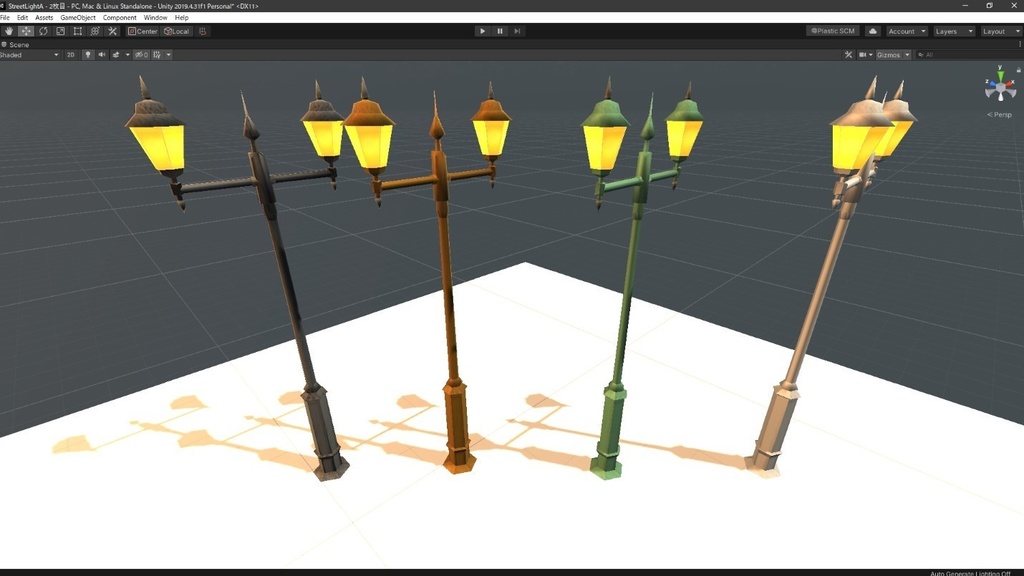Start Play mode
The height and width of the screenshot is (576, 1024).
pos(482,31)
